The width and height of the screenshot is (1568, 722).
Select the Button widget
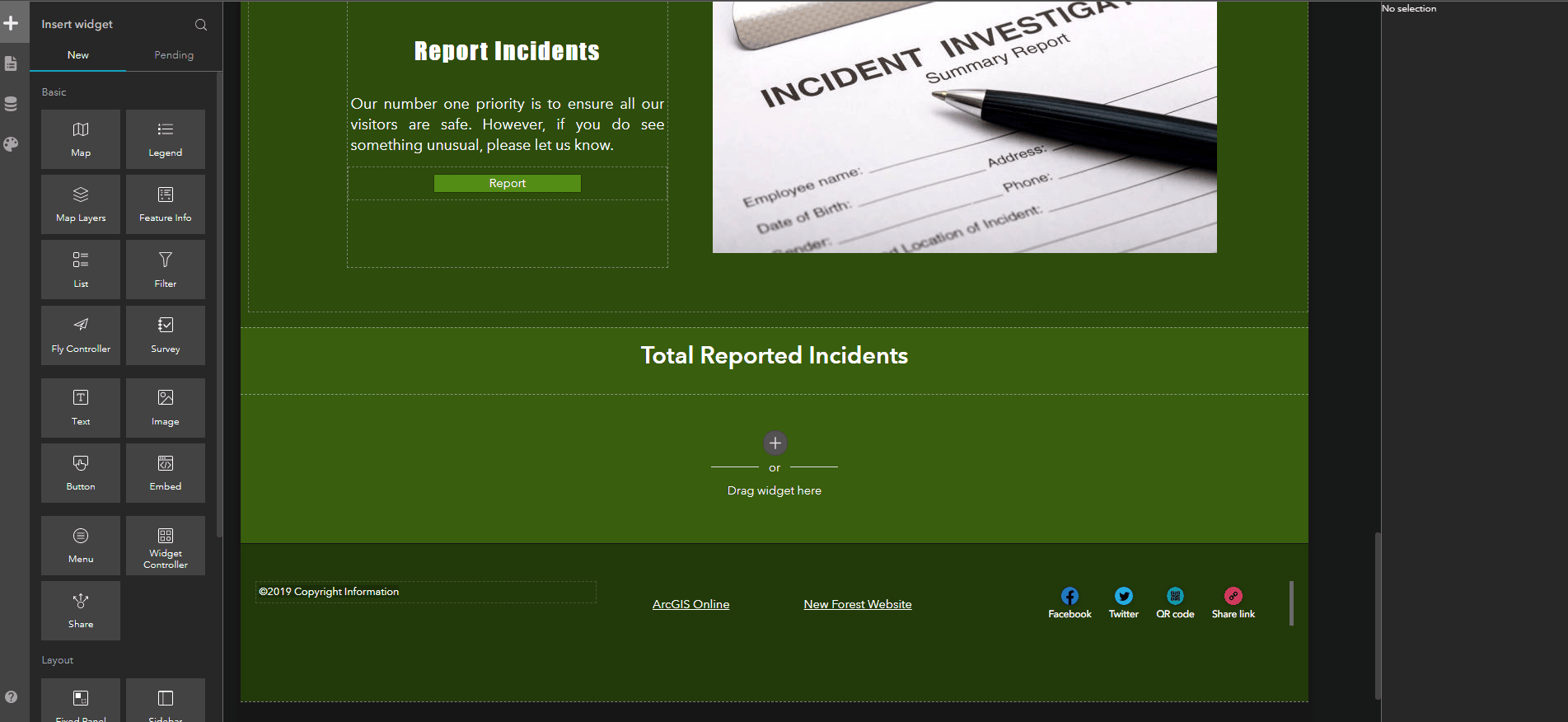[x=81, y=473]
